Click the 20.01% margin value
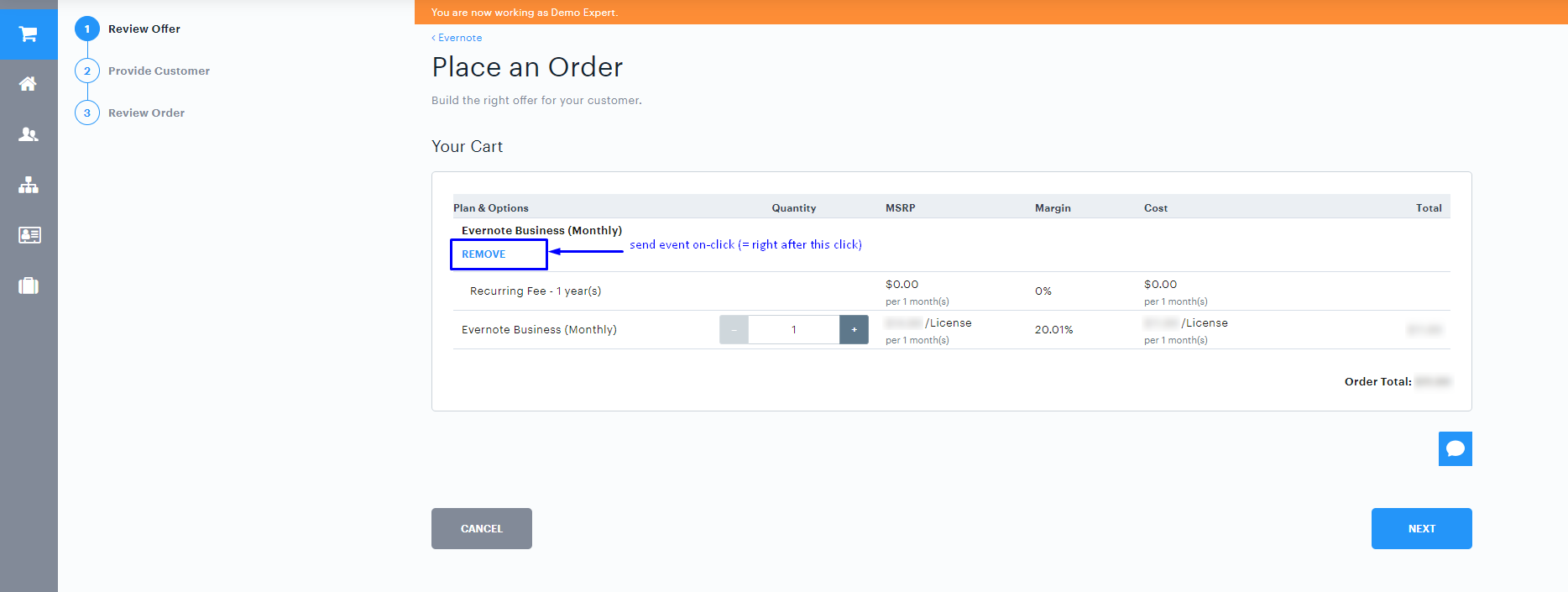Viewport: 1568px width, 592px height. (x=1054, y=330)
